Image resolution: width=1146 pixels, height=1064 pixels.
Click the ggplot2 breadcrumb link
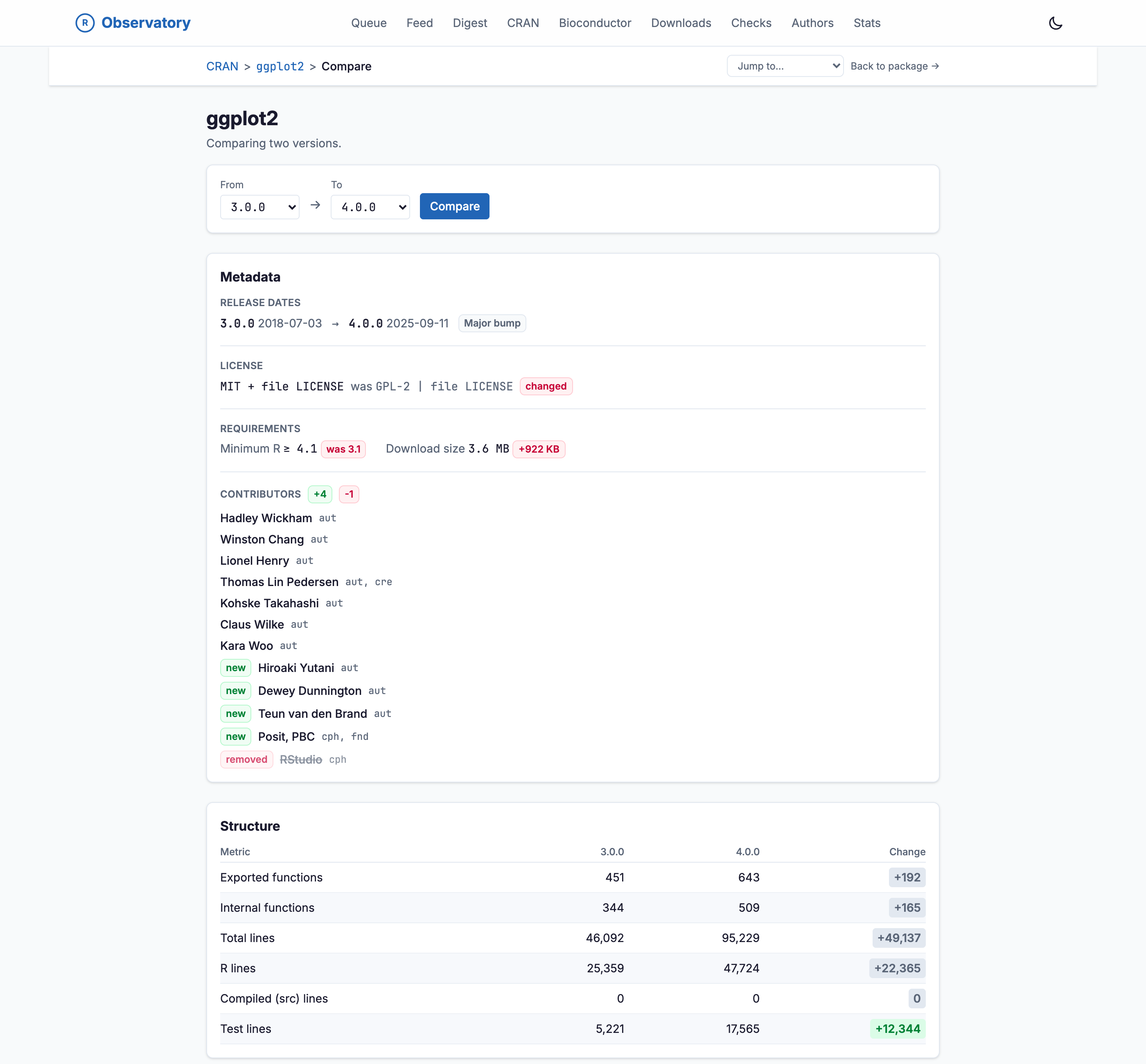pyautogui.click(x=279, y=66)
